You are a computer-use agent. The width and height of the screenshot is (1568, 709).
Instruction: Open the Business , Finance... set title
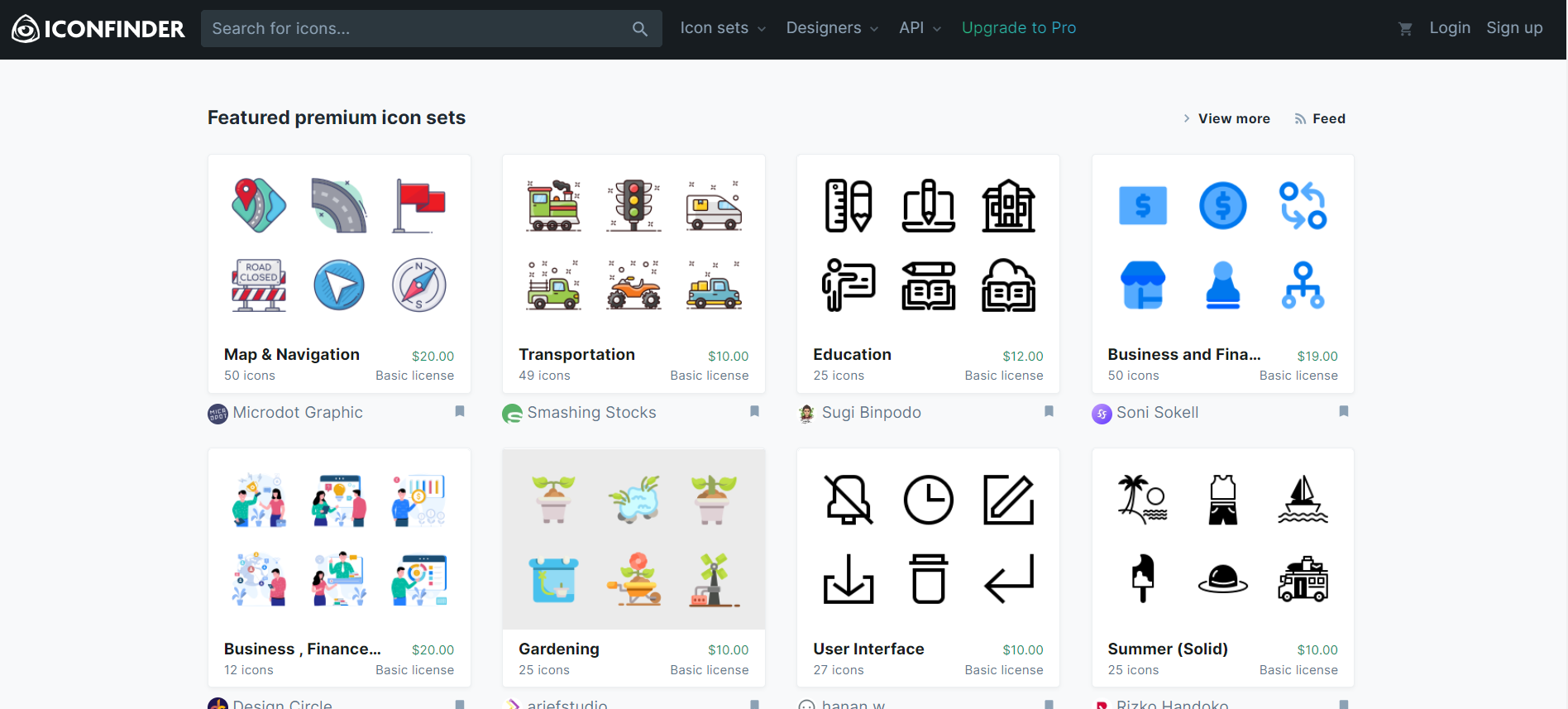[303, 649]
